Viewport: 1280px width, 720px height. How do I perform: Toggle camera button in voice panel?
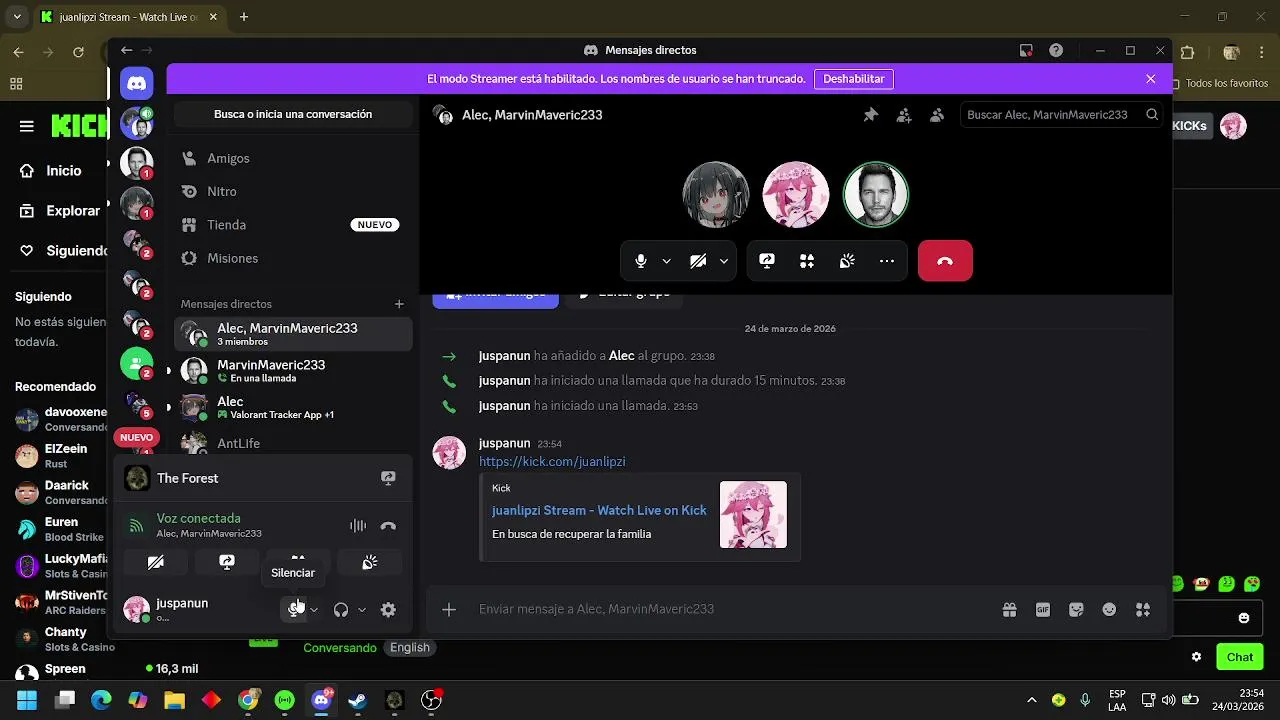[x=155, y=562]
